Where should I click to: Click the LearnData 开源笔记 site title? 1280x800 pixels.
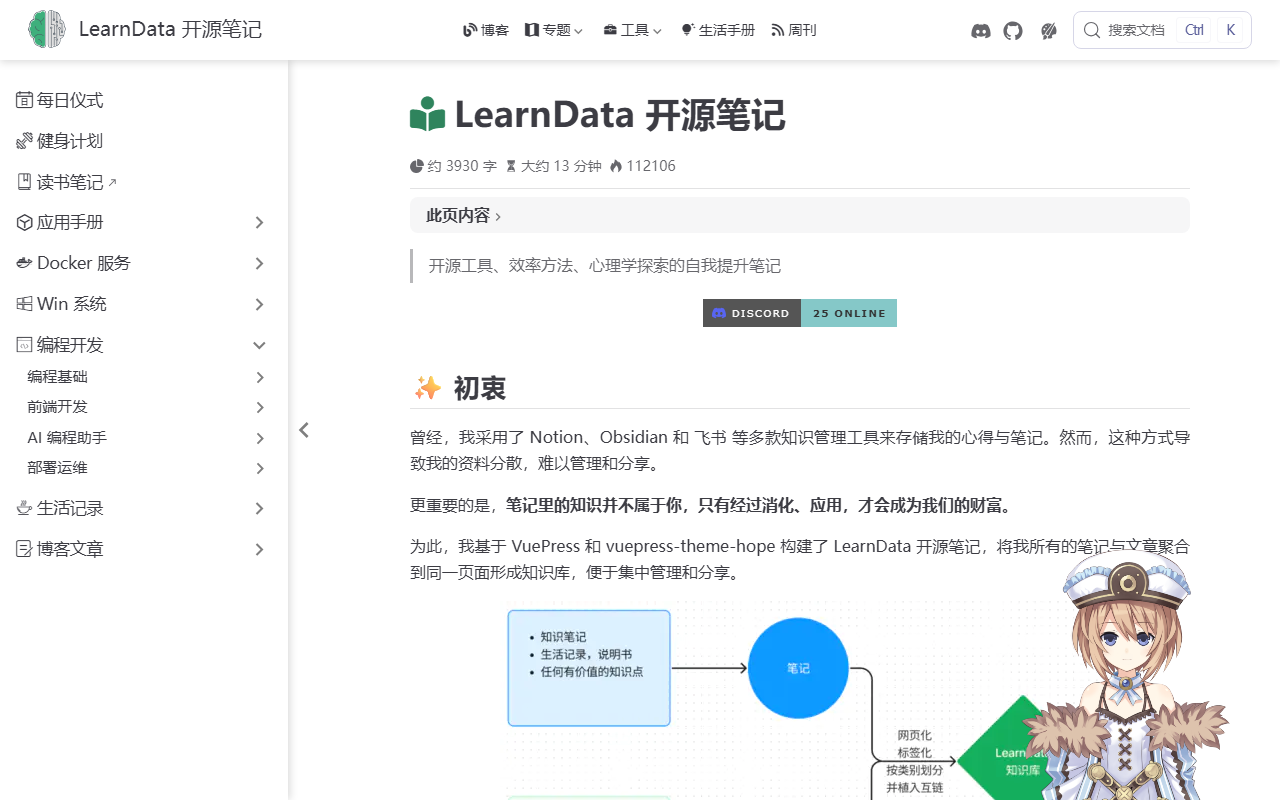click(170, 30)
